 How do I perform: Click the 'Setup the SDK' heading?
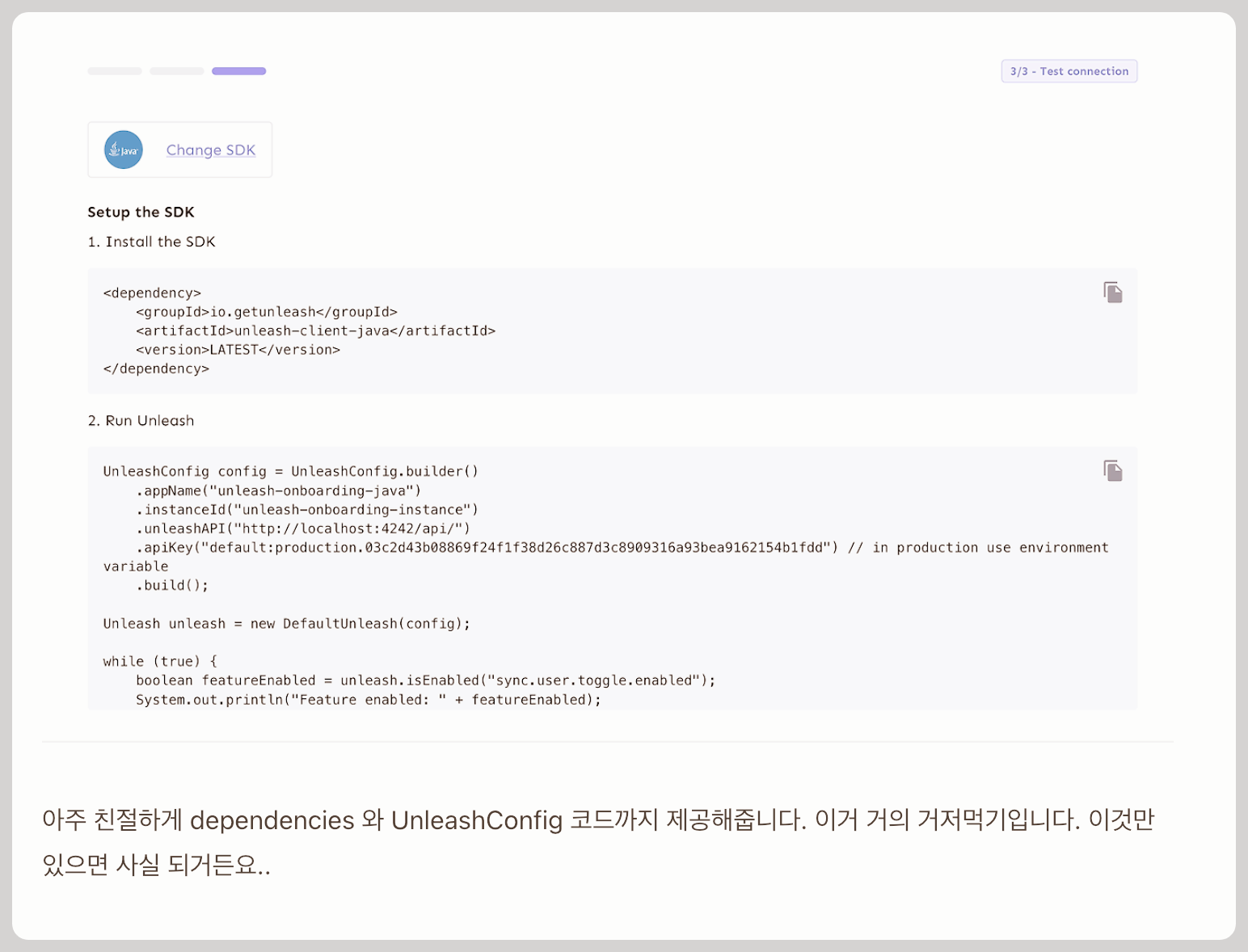coord(141,212)
